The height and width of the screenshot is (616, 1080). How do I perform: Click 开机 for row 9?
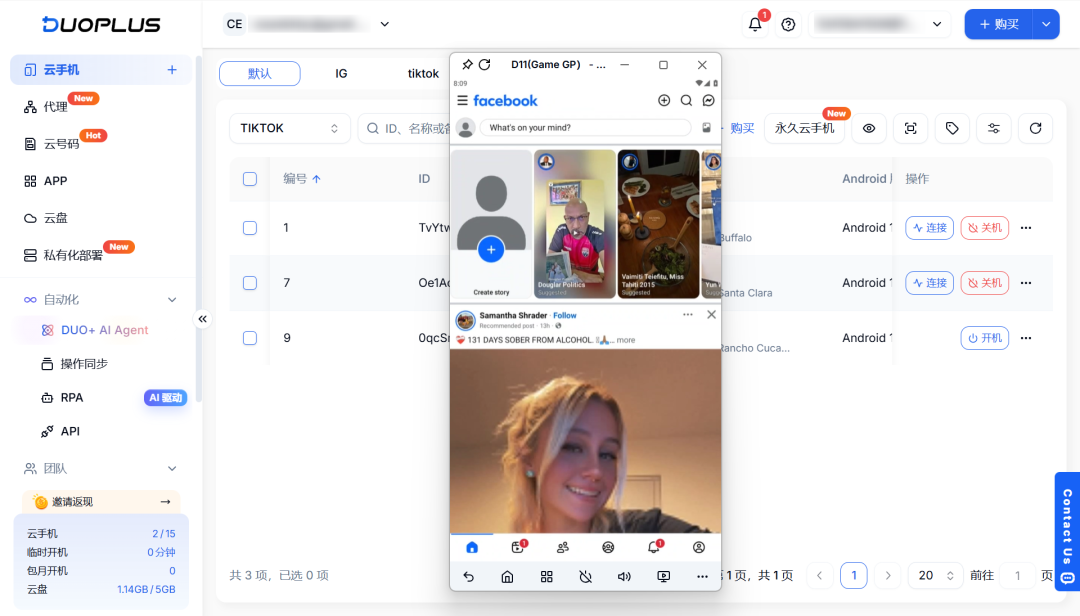984,338
